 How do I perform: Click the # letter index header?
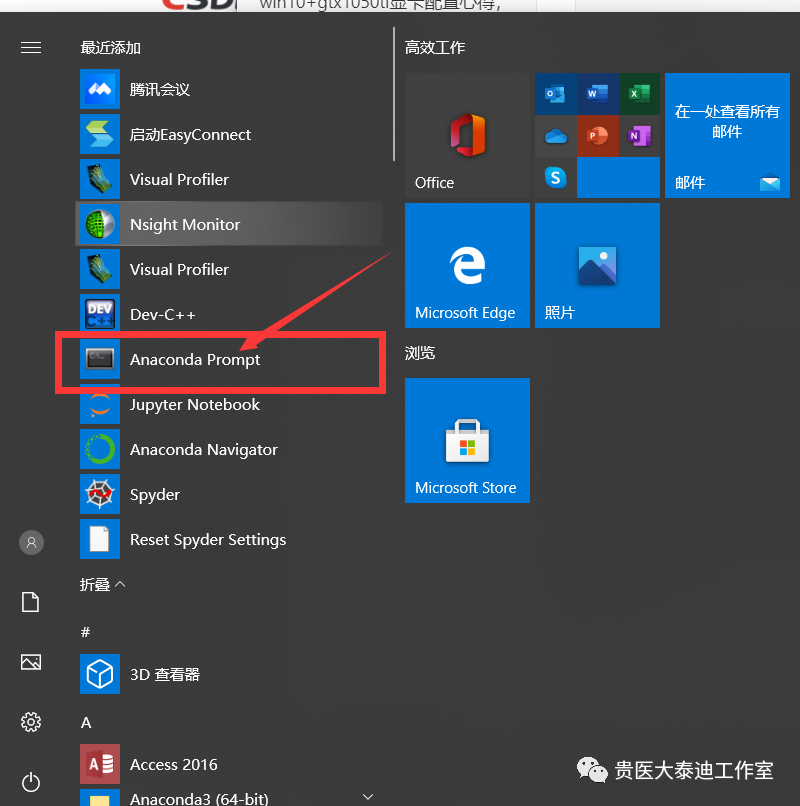(x=86, y=632)
